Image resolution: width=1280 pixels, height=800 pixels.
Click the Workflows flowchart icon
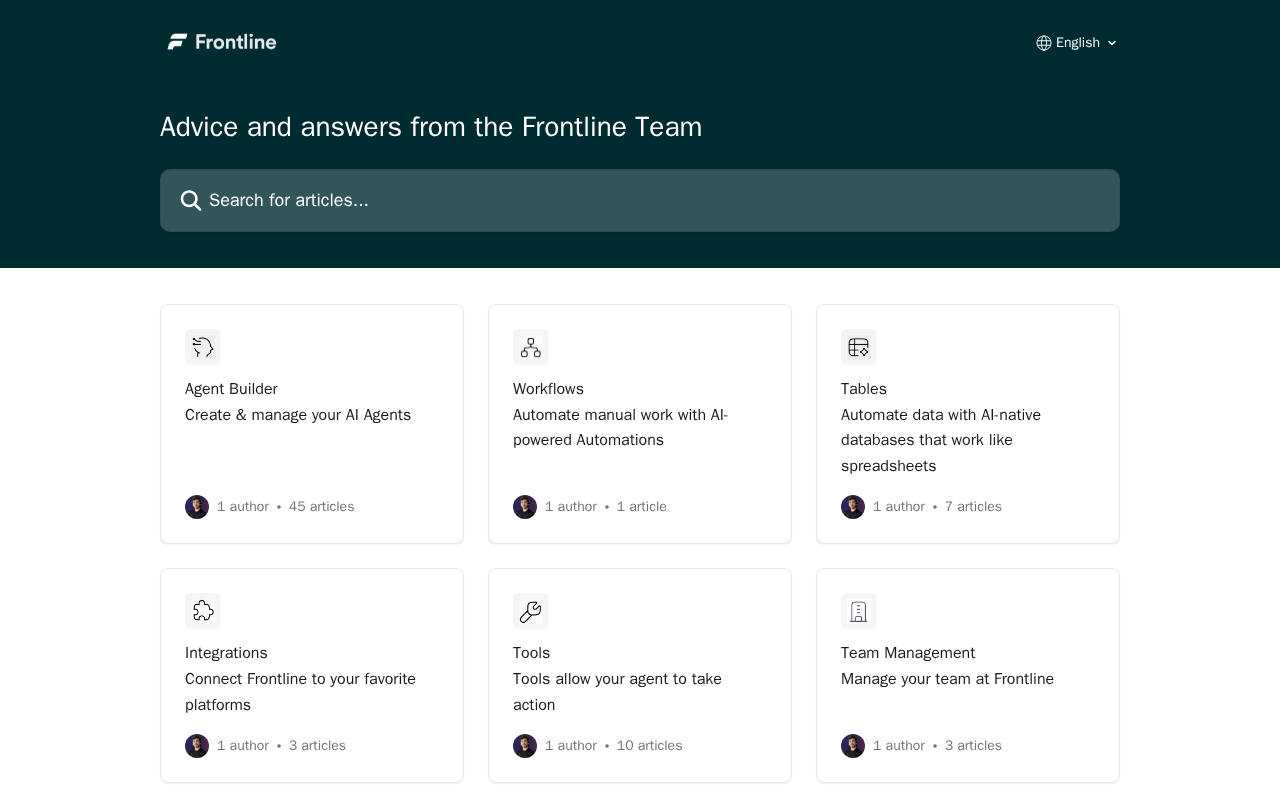coord(531,347)
